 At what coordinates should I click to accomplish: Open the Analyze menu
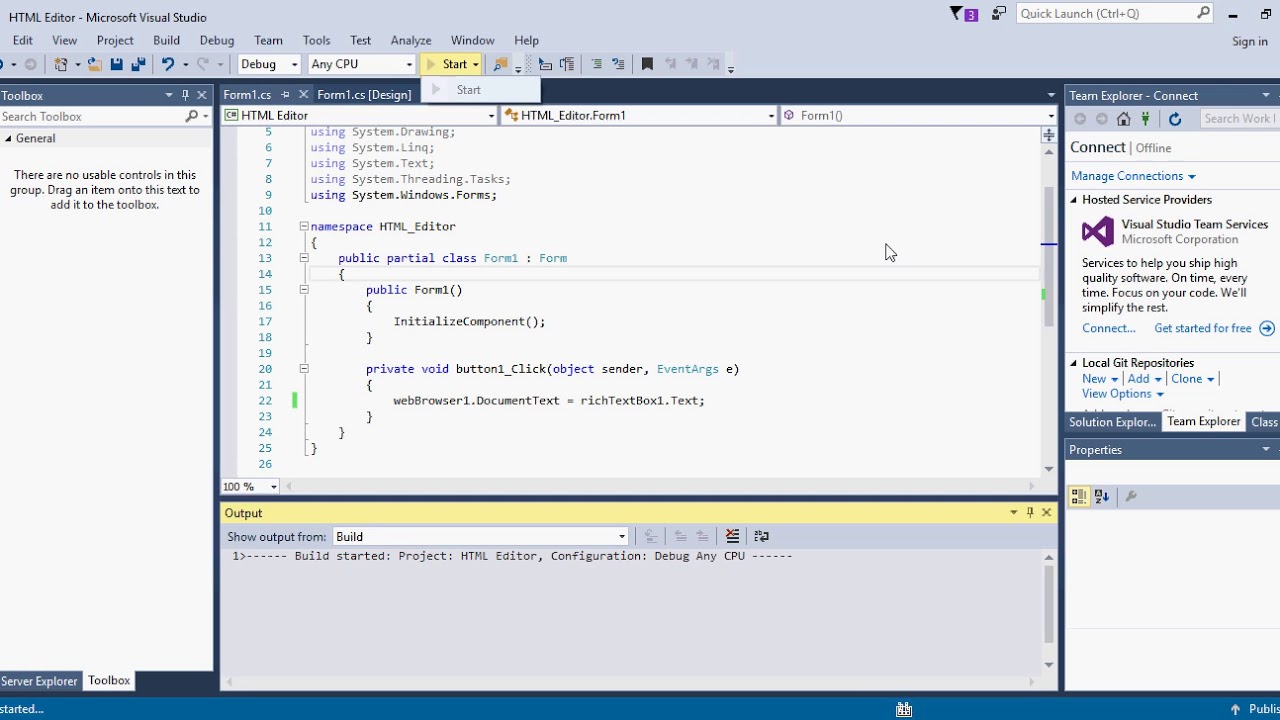(x=410, y=40)
